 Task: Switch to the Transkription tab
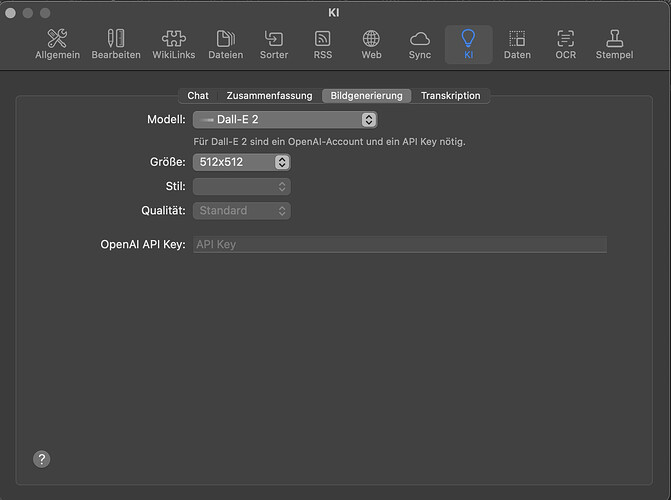tap(450, 96)
